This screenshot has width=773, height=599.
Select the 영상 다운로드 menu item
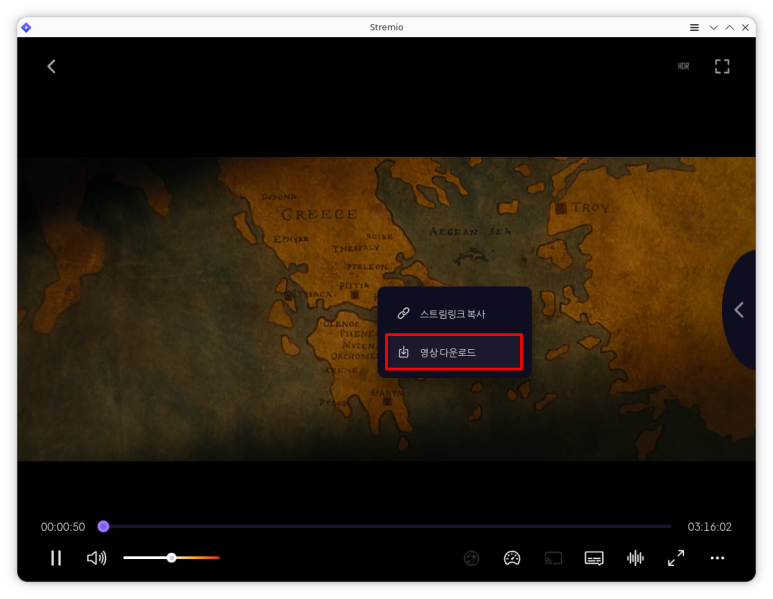[454, 352]
